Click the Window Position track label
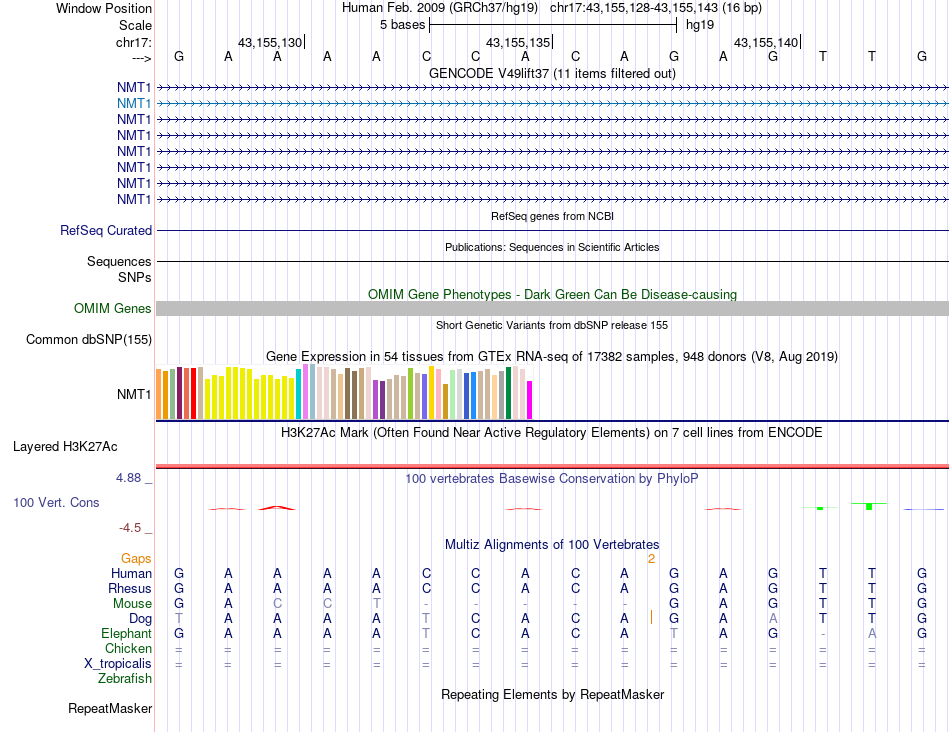The image size is (950, 732). (104, 8)
